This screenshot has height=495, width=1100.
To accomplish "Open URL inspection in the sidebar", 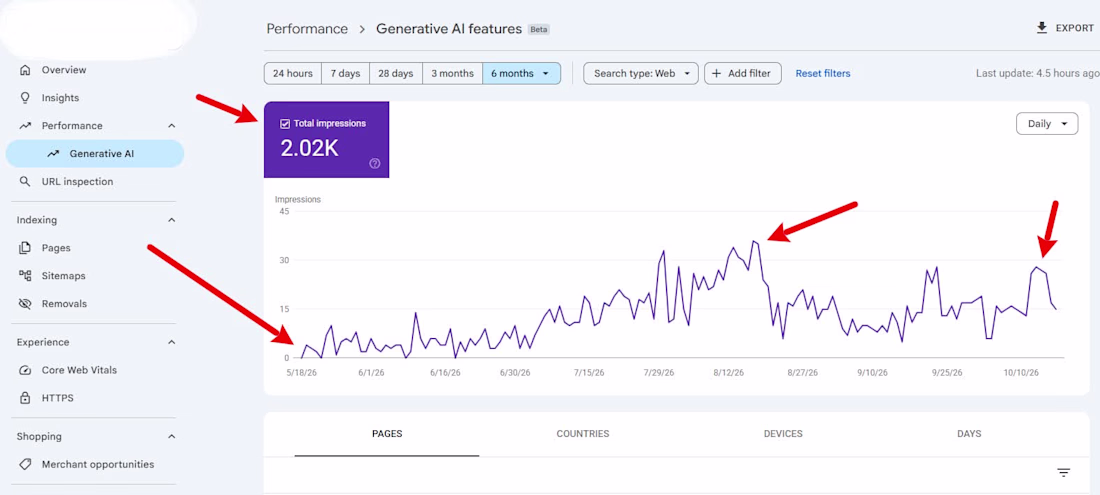I will (77, 182).
